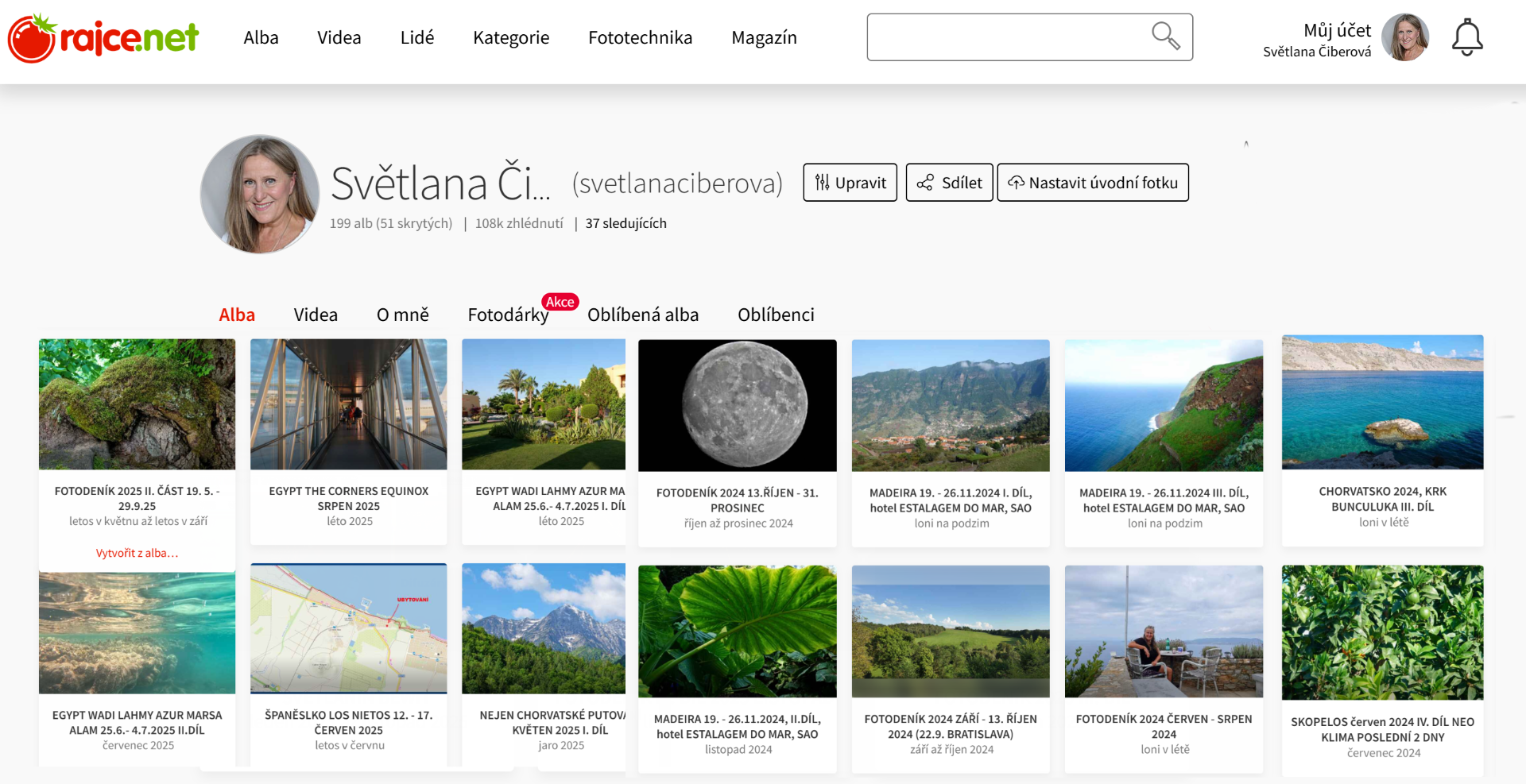Click the magnifying glass search icon
The height and width of the screenshot is (784, 1526).
[1165, 36]
